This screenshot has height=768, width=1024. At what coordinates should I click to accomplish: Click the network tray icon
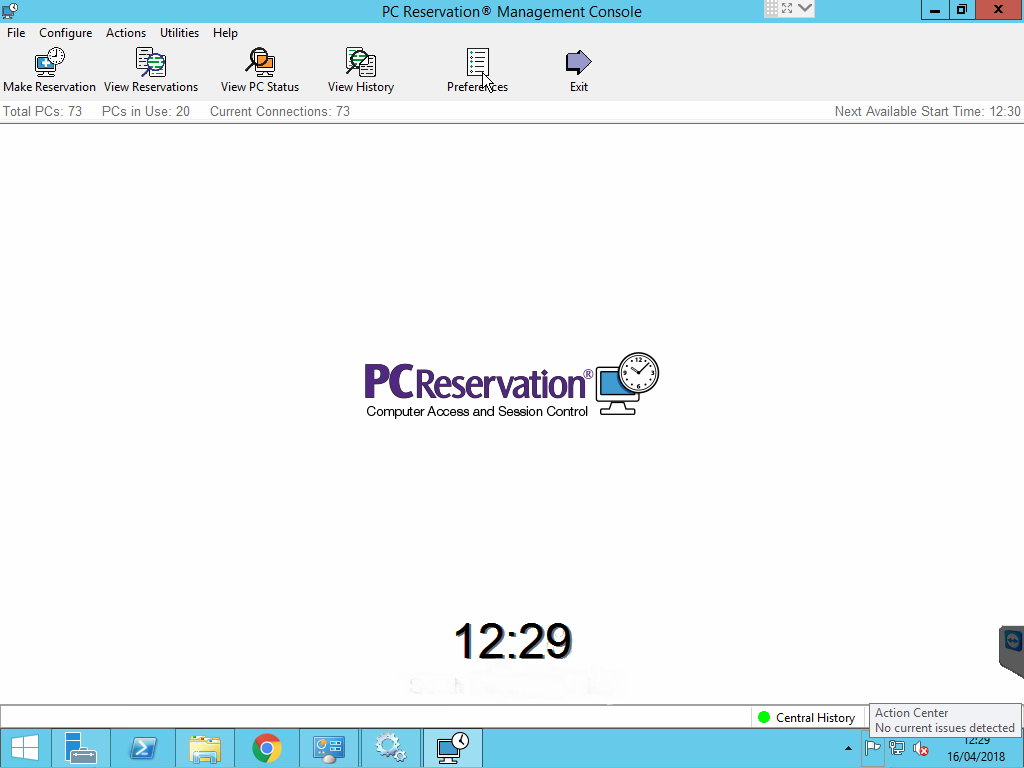[897, 748]
